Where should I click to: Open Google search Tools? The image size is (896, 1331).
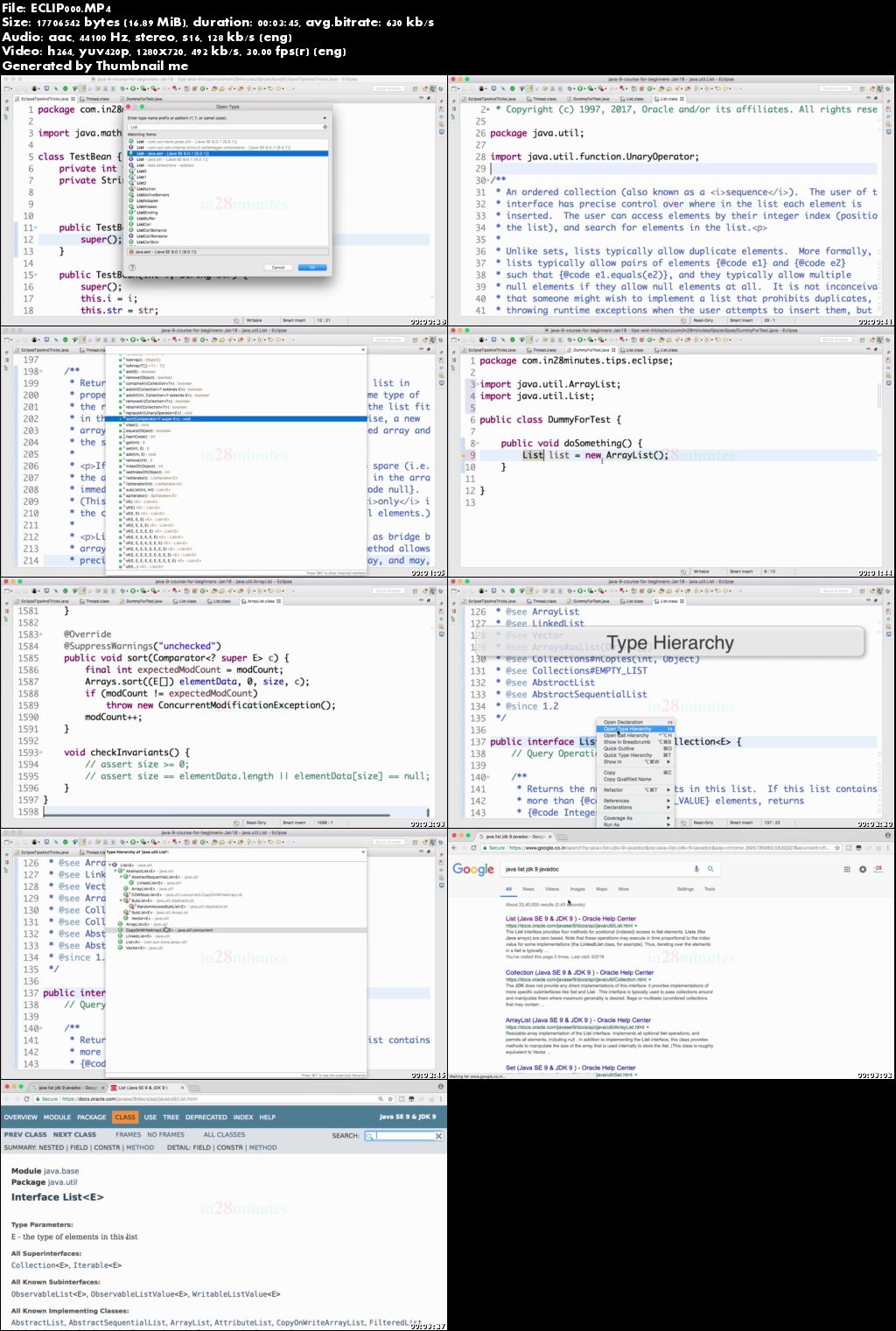tap(710, 889)
